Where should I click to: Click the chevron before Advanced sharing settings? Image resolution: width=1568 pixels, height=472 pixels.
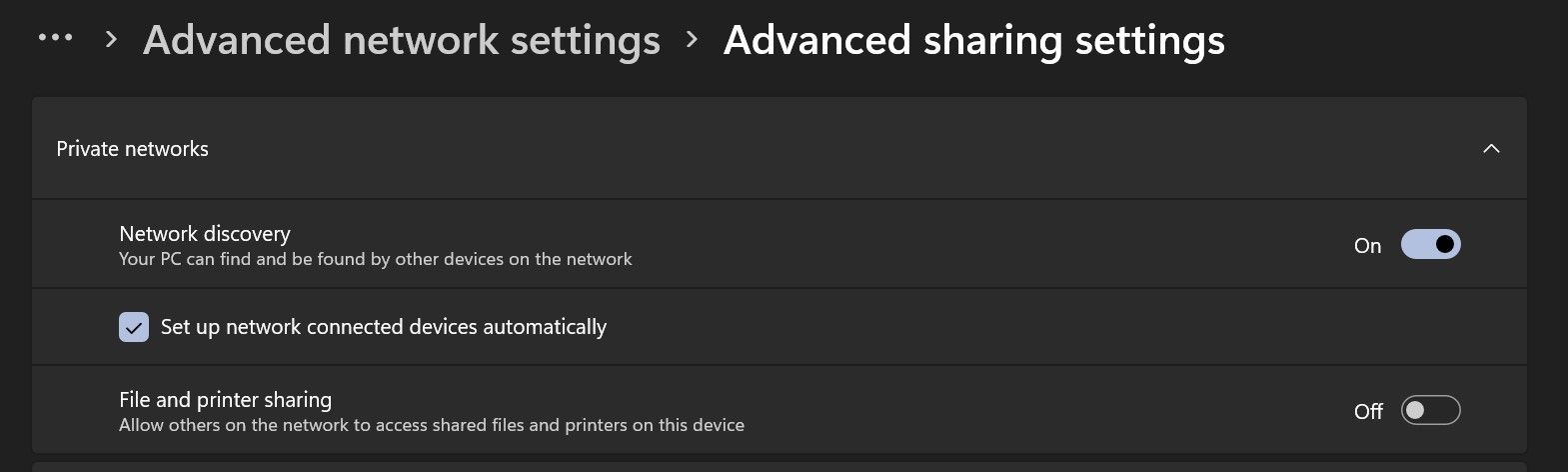(692, 39)
